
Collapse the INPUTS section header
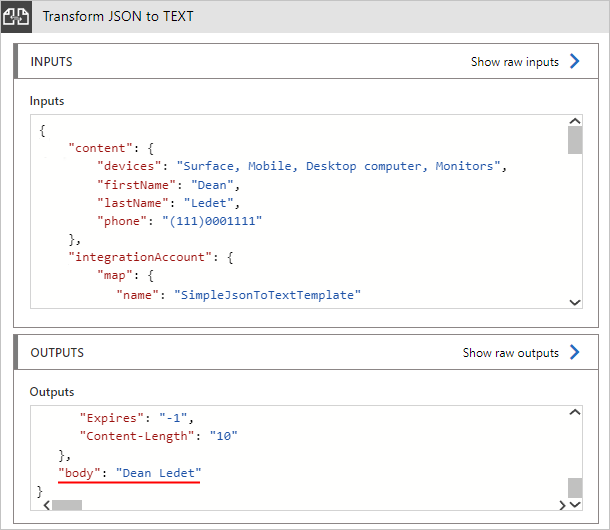click(52, 62)
